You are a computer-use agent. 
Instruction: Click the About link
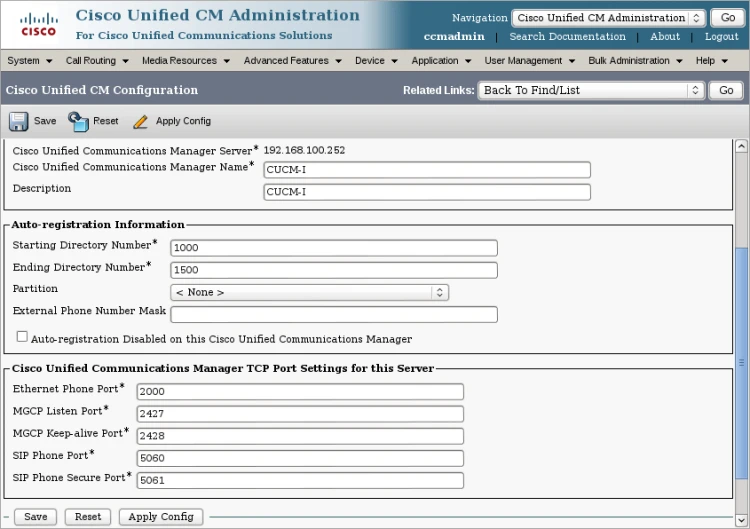pyautogui.click(x=665, y=37)
